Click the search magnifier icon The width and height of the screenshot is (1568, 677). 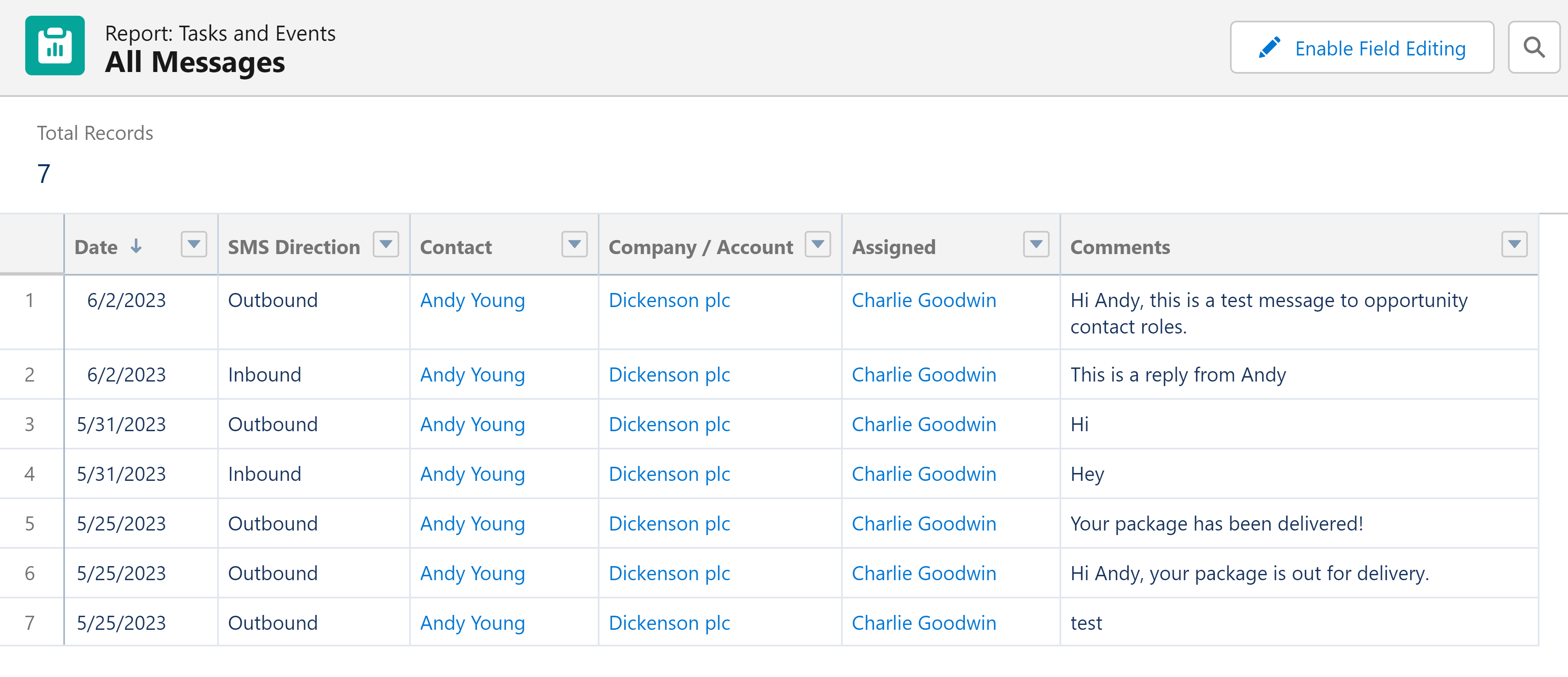coord(1533,48)
